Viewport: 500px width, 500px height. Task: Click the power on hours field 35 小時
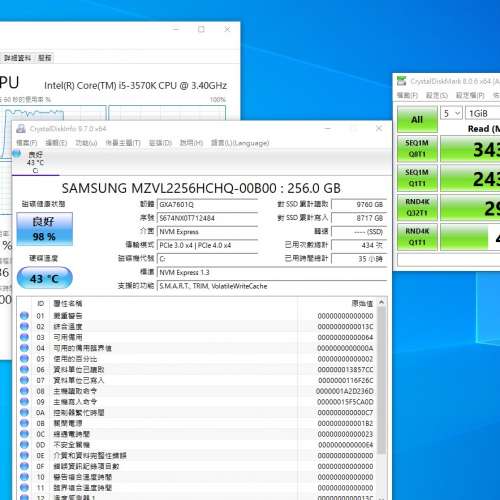coord(359,259)
